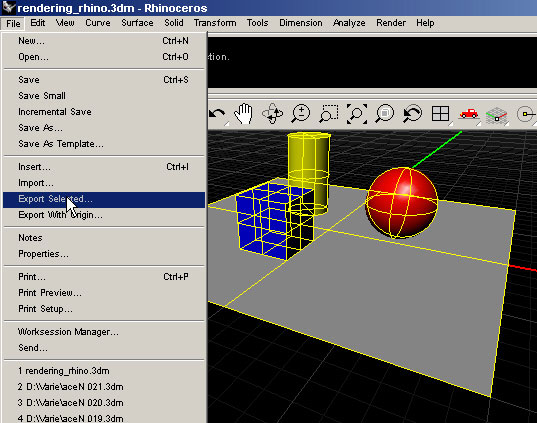The image size is (537, 423).
Task: Select Export Selected... menu entry
Action: coord(104,199)
